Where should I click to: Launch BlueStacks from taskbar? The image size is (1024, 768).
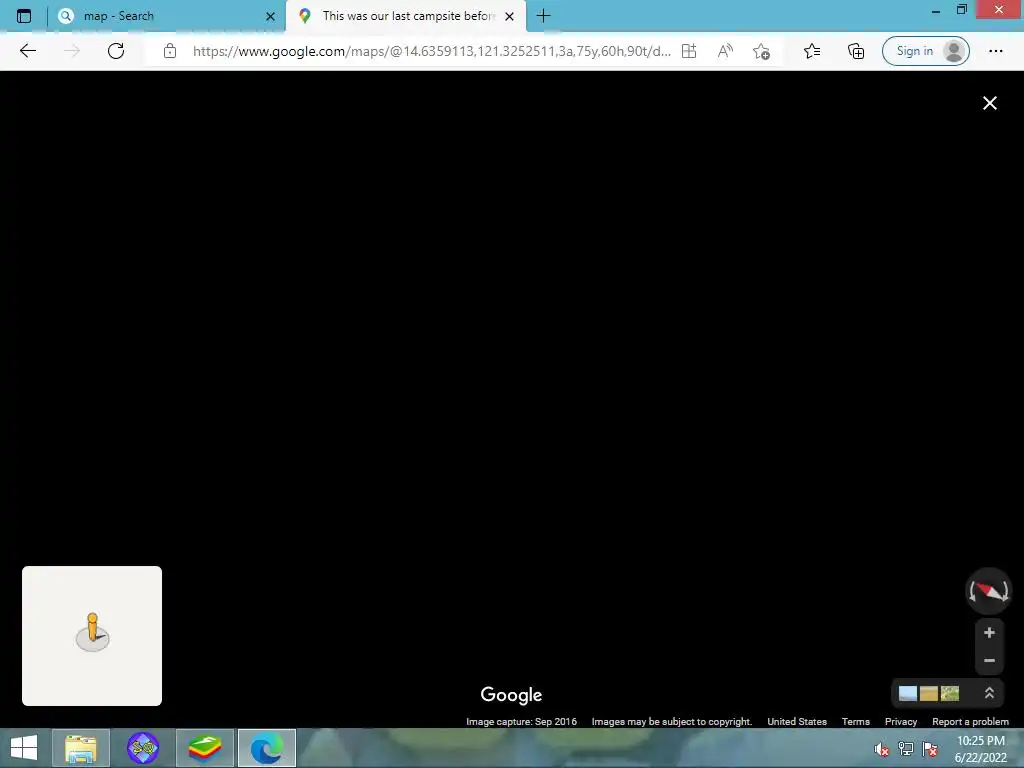[204, 748]
